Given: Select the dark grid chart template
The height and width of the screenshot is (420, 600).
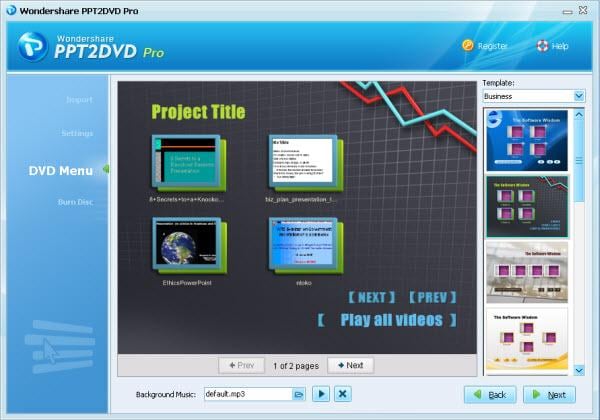Looking at the screenshot, I should pos(527,207).
